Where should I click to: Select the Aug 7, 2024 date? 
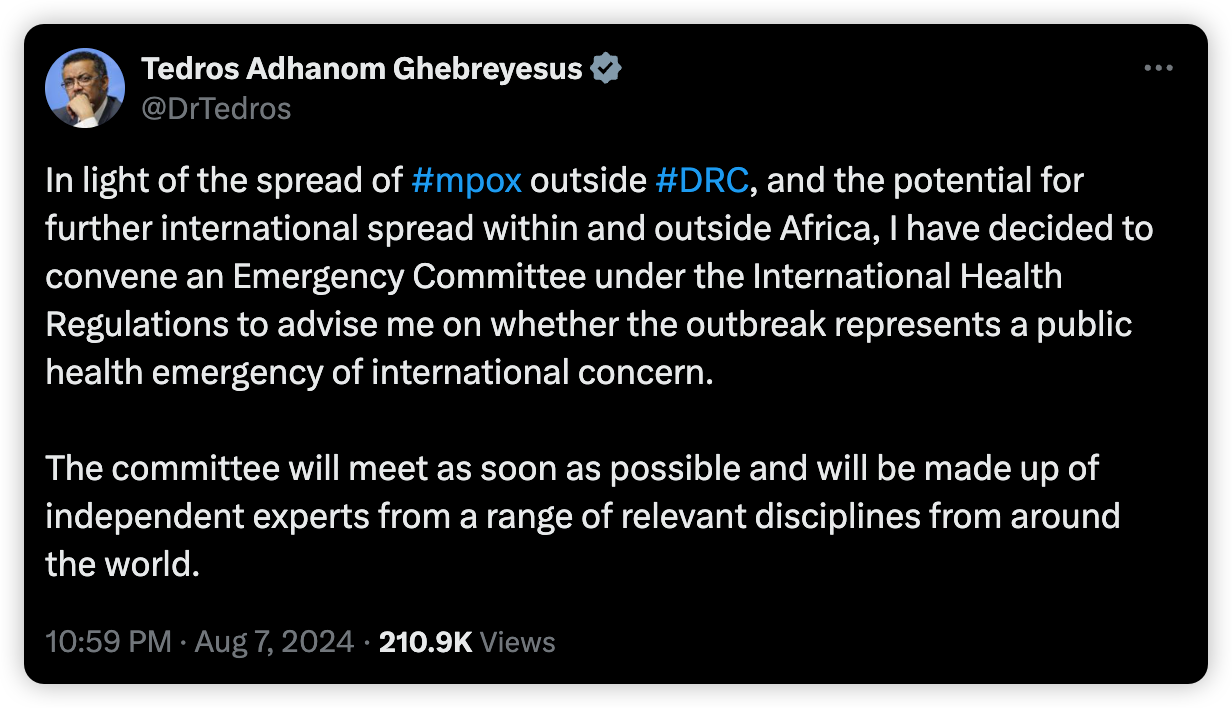coord(274,641)
